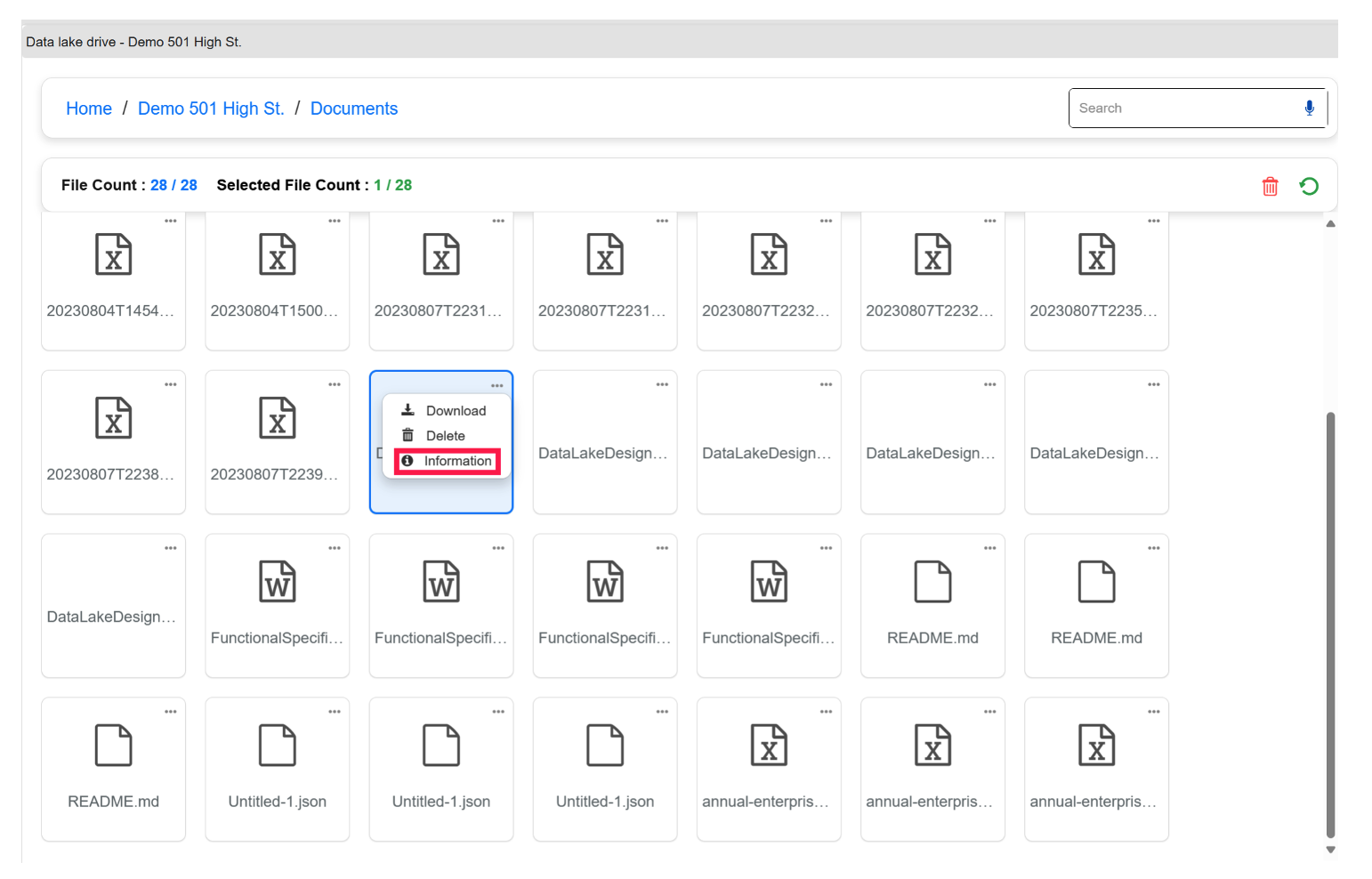Focus the Search input field
The height and width of the screenshot is (879, 1372).
click(x=1182, y=109)
